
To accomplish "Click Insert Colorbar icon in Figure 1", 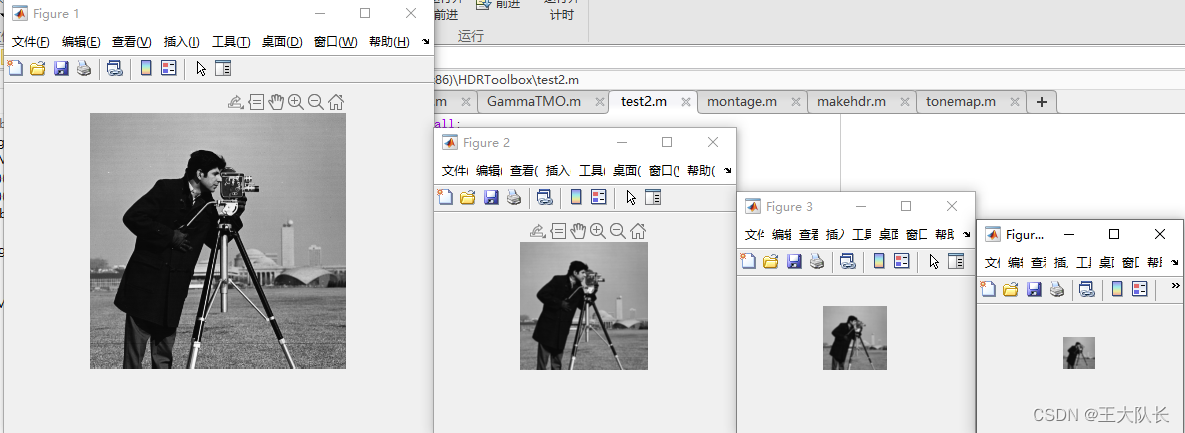I will point(145,68).
